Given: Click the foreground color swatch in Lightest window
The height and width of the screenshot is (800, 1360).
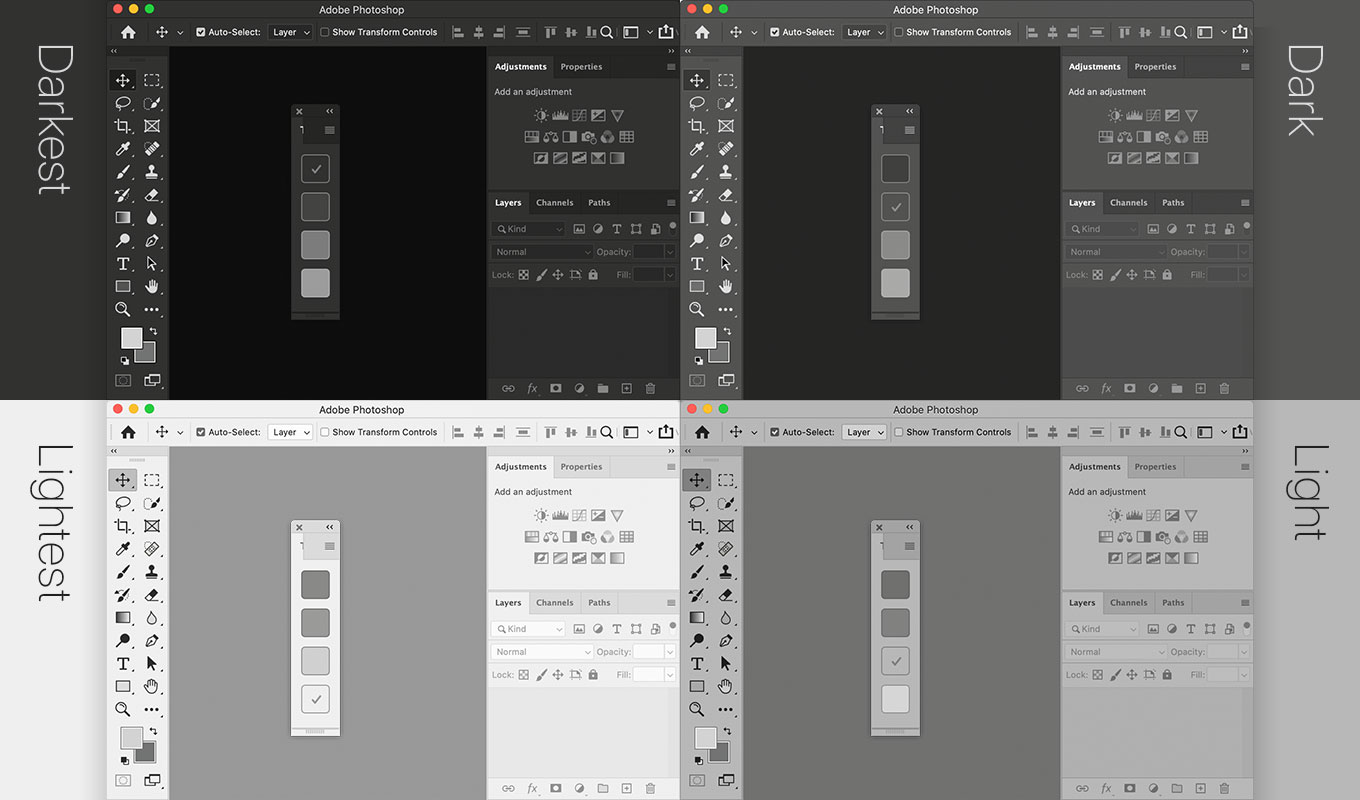Looking at the screenshot, I should pos(130,737).
